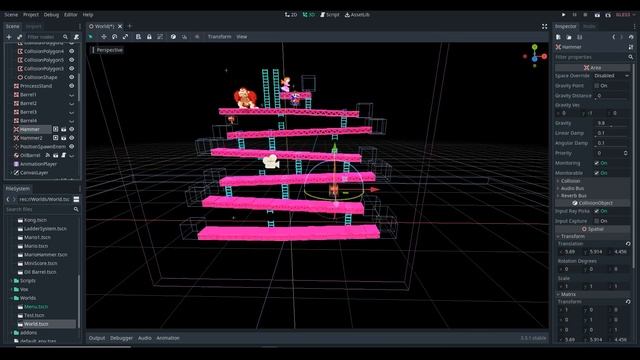
Task: Toggle visibility of the Hammer2 node
Action: pos(72,138)
